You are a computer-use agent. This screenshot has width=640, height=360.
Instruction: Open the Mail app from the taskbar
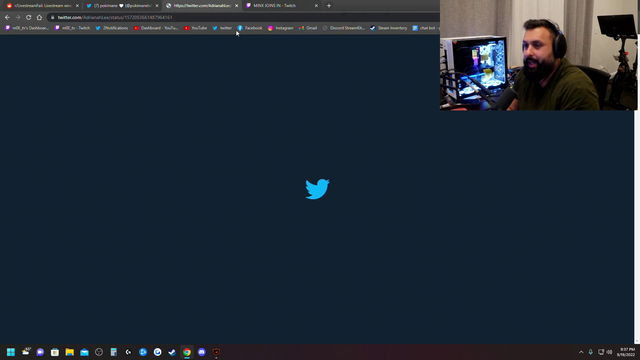coord(84,352)
